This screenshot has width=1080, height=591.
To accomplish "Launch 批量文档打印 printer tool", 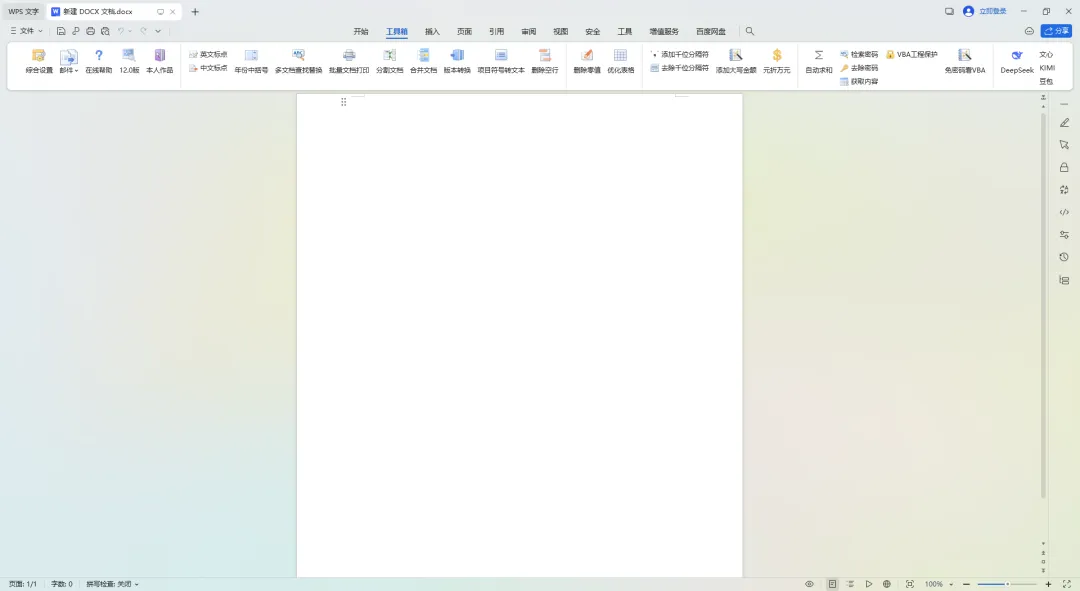I will pos(349,61).
